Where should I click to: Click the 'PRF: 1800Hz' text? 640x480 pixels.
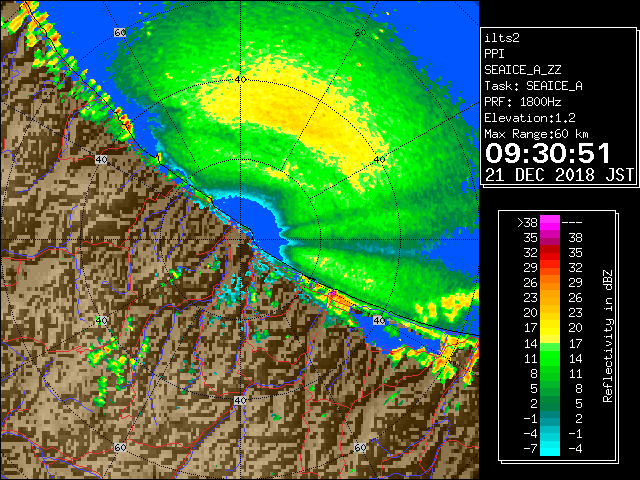pos(522,102)
